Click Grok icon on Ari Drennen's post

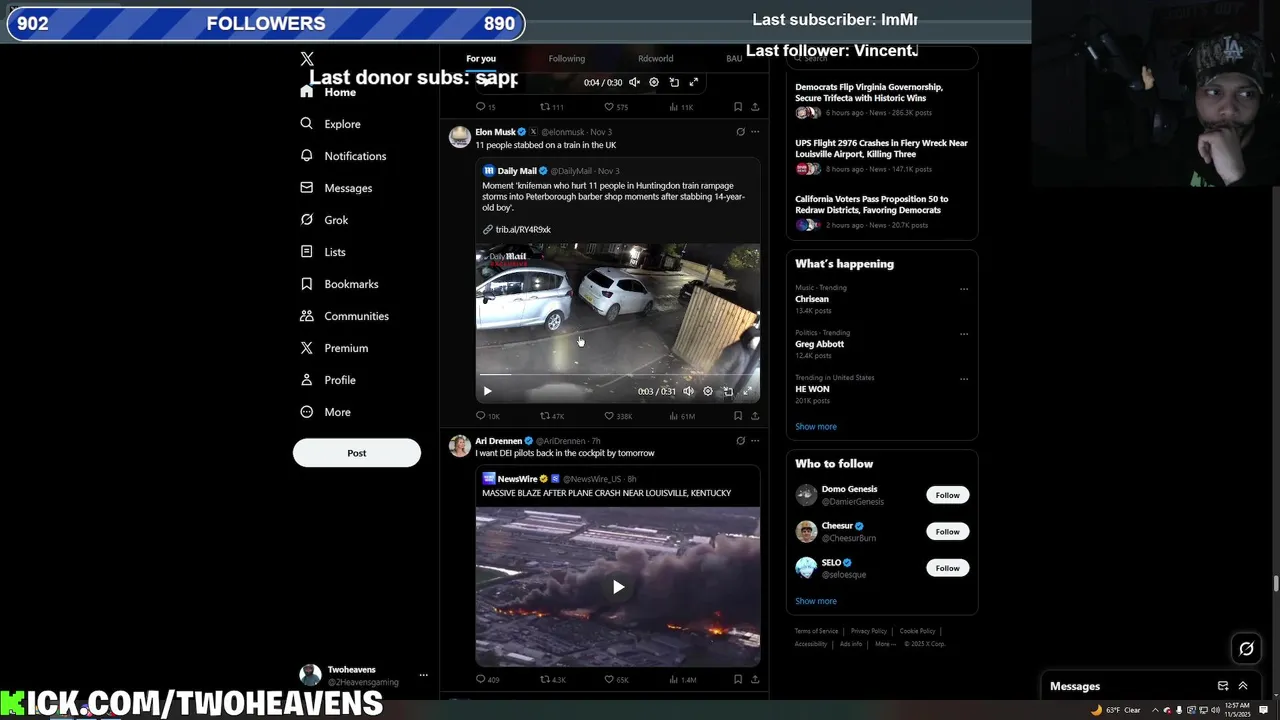pos(740,440)
